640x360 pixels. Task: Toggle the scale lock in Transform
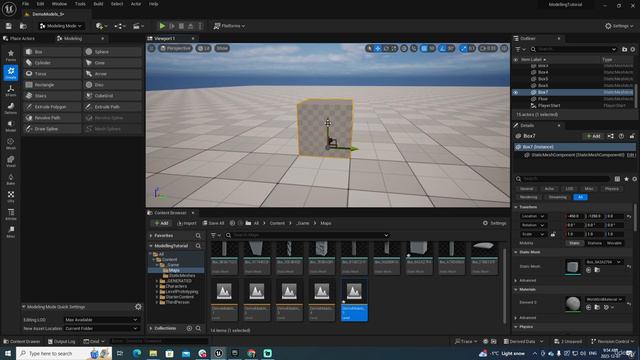(553, 234)
